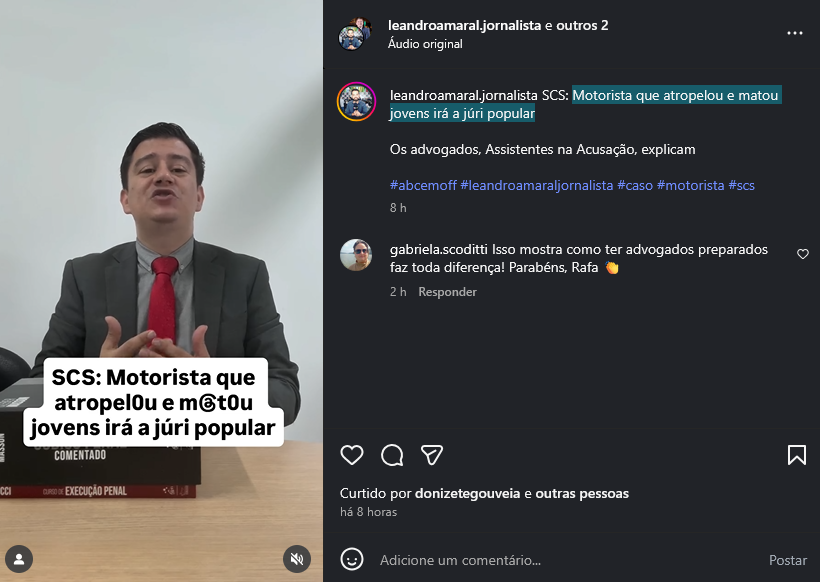View 'outras pessoas' who liked
This screenshot has width=820, height=582.
click(x=582, y=493)
